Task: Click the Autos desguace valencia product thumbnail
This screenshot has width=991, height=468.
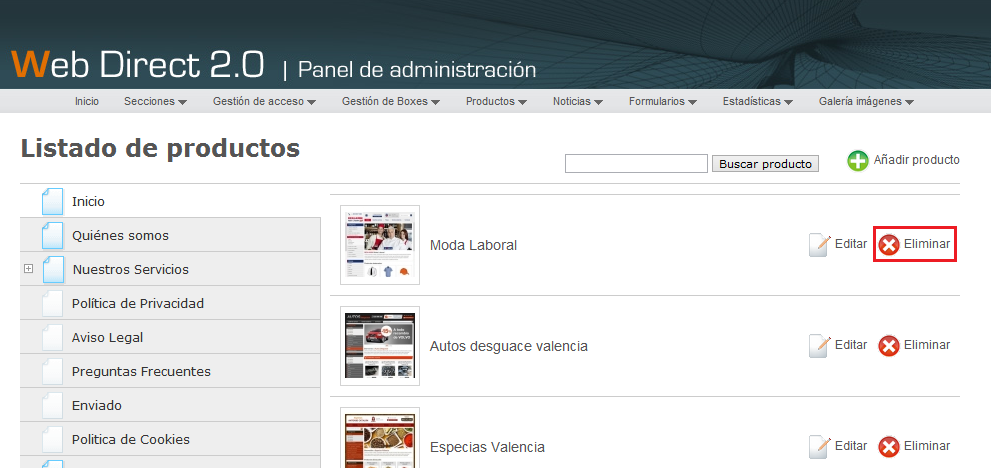Action: click(380, 346)
